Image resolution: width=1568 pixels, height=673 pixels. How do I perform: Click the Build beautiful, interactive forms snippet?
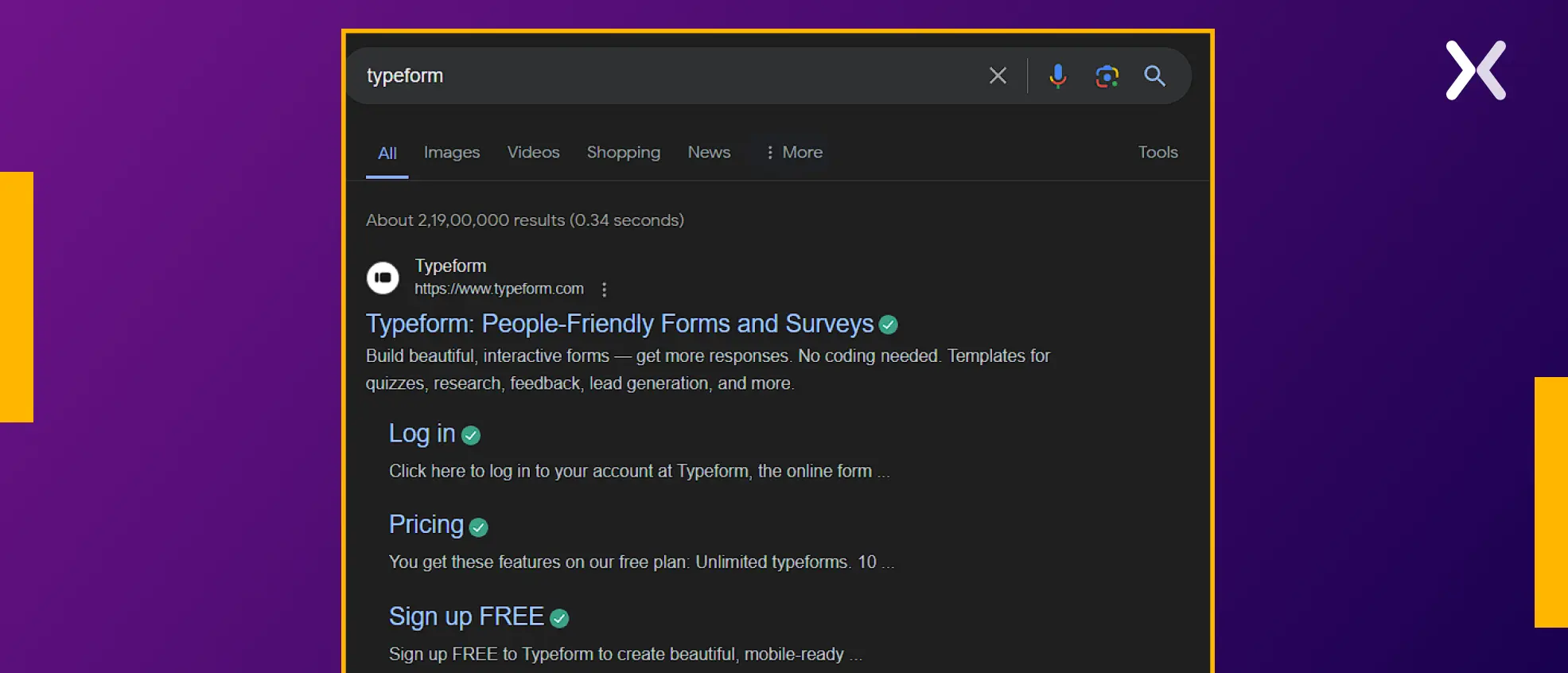coord(708,369)
